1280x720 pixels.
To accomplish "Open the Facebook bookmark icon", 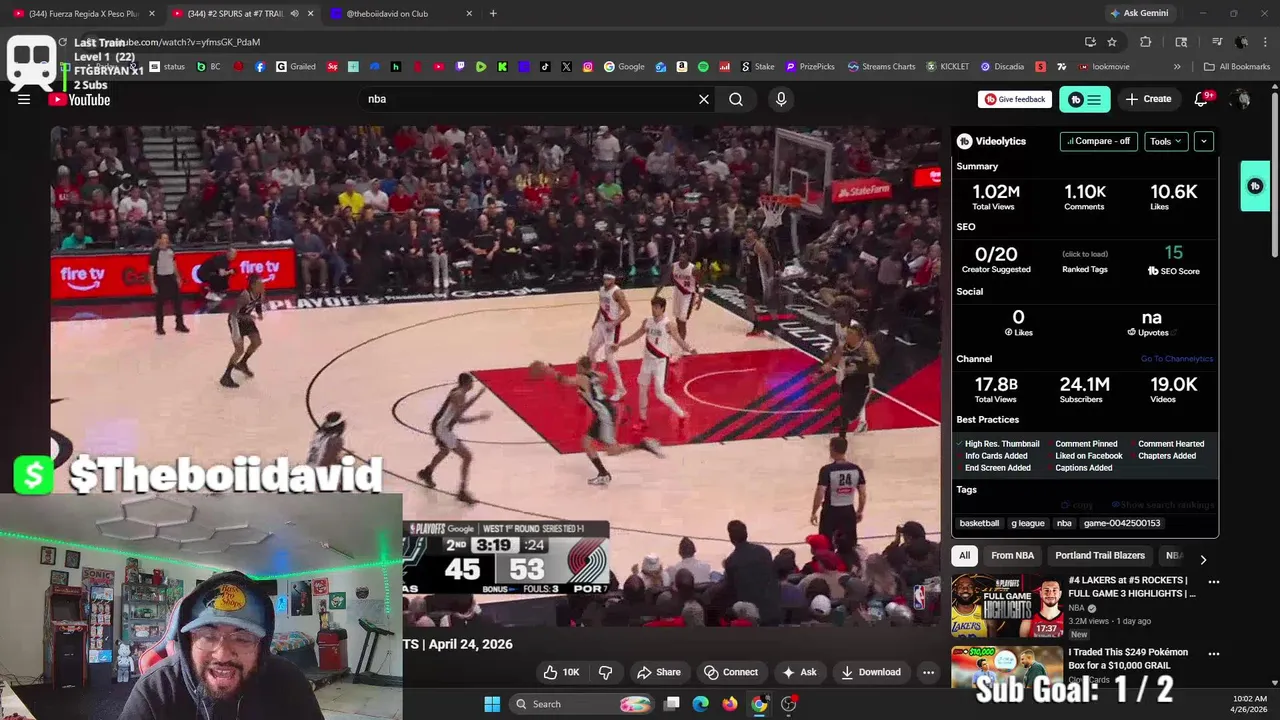I will click(260, 67).
